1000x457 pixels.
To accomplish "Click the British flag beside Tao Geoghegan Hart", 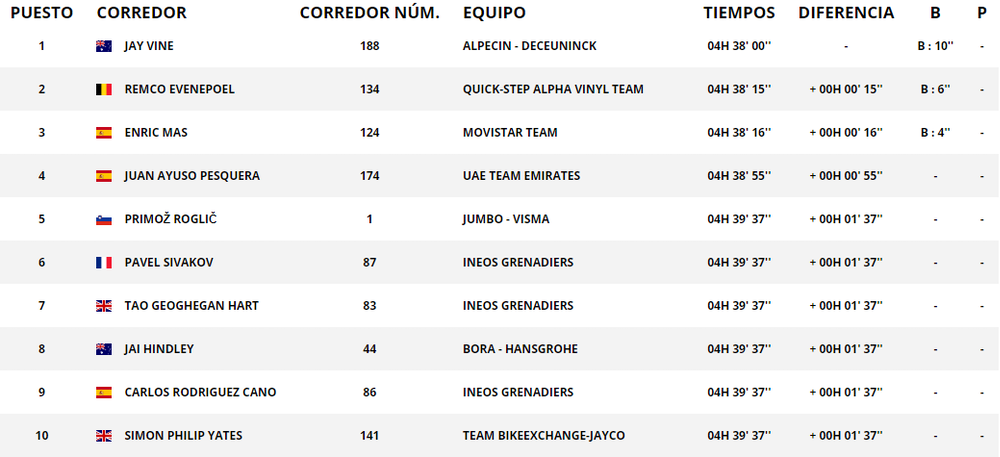I will pyautogui.click(x=104, y=306).
